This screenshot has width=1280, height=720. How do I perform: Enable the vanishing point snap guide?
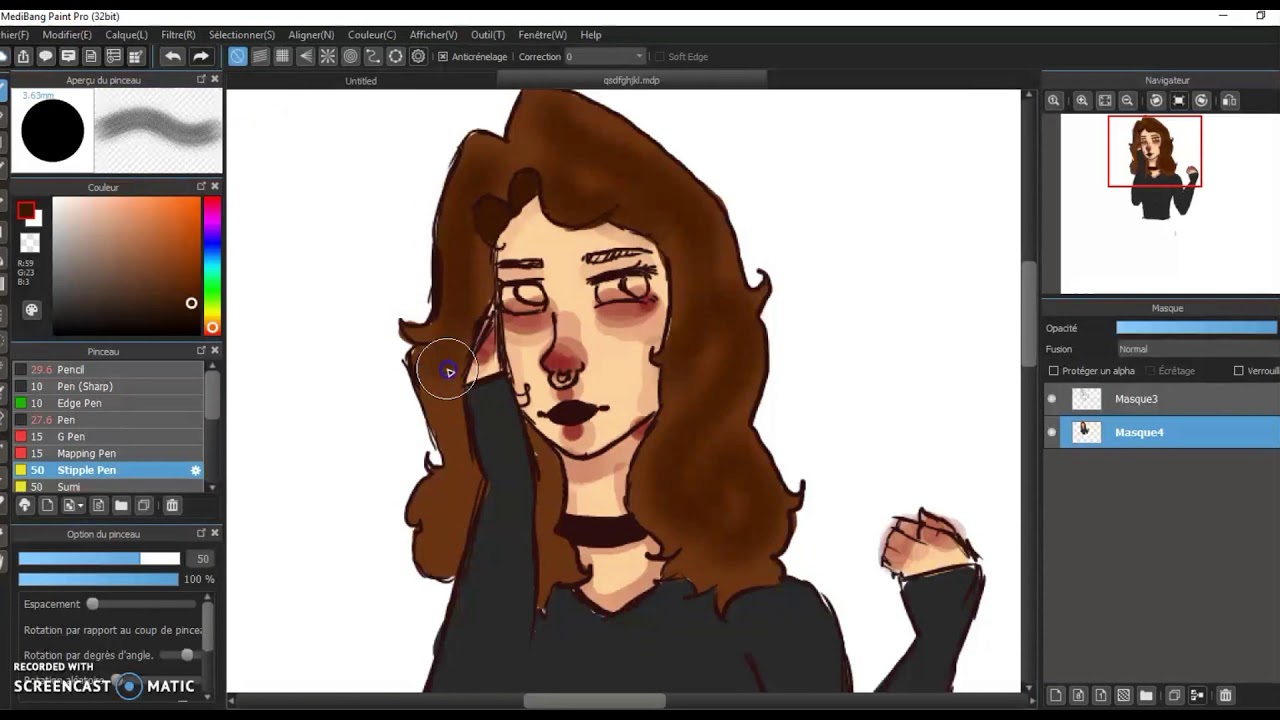(305, 57)
